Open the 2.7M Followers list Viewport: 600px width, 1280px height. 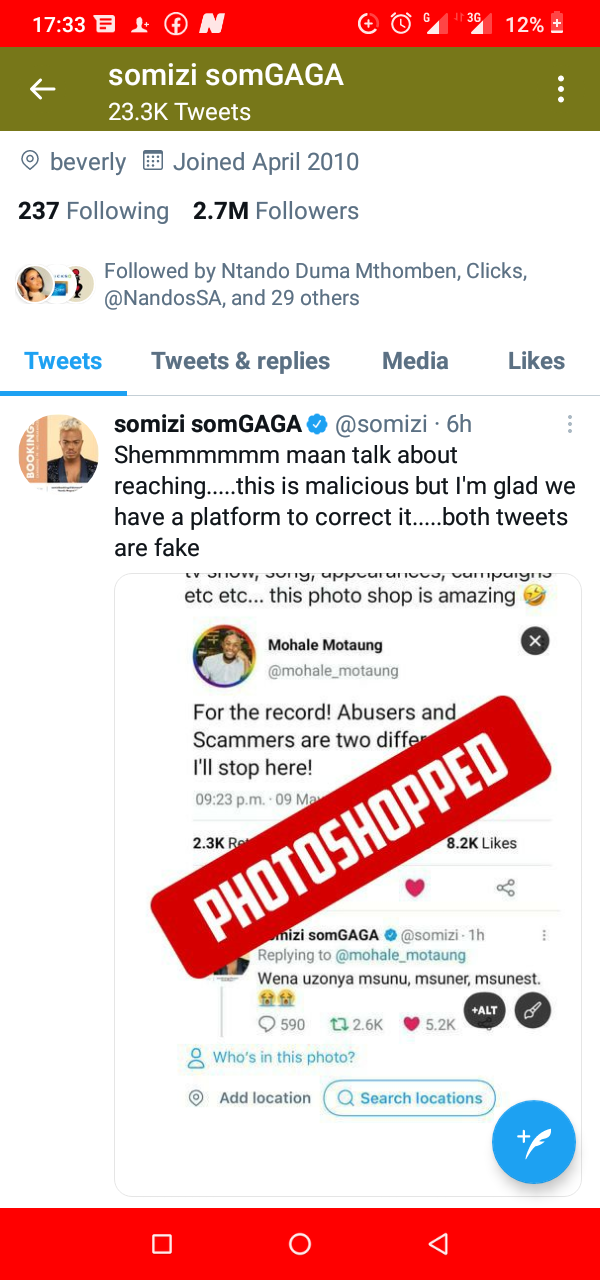(276, 211)
